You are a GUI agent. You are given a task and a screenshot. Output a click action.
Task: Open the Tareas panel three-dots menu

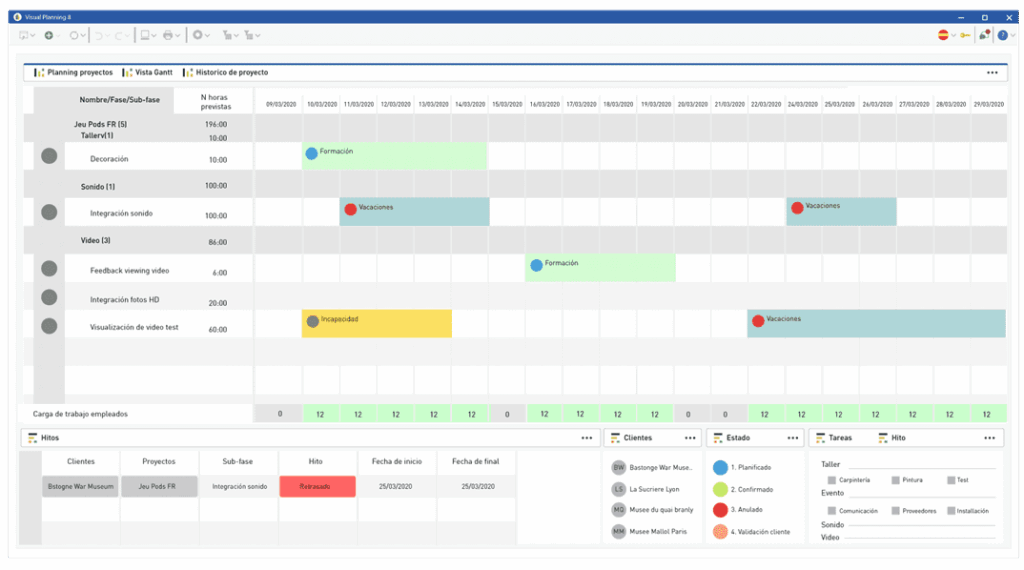(x=989, y=438)
